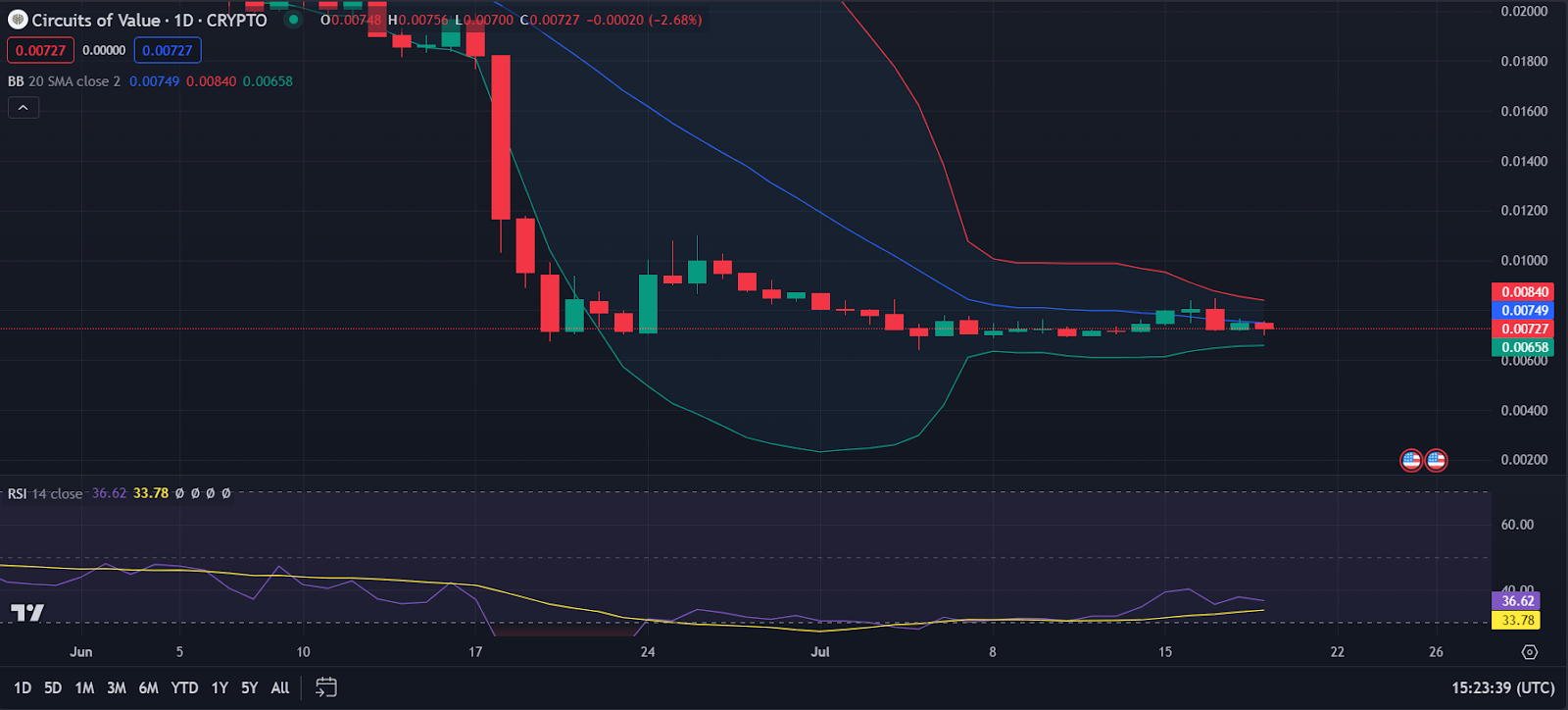The height and width of the screenshot is (710, 1568).
Task: Open the go-to-date calendar icon
Action: 326,688
